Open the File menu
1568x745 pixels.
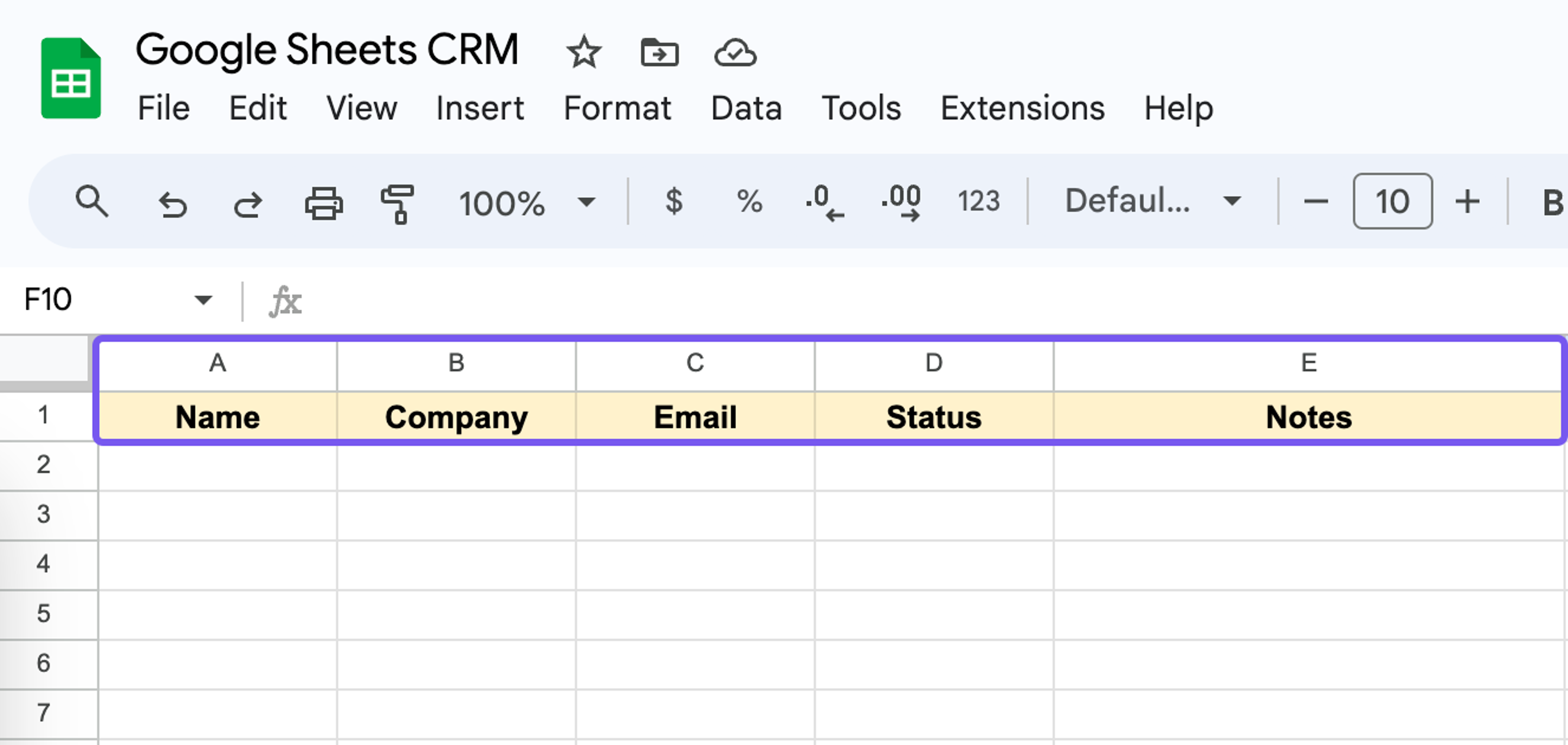coord(164,108)
